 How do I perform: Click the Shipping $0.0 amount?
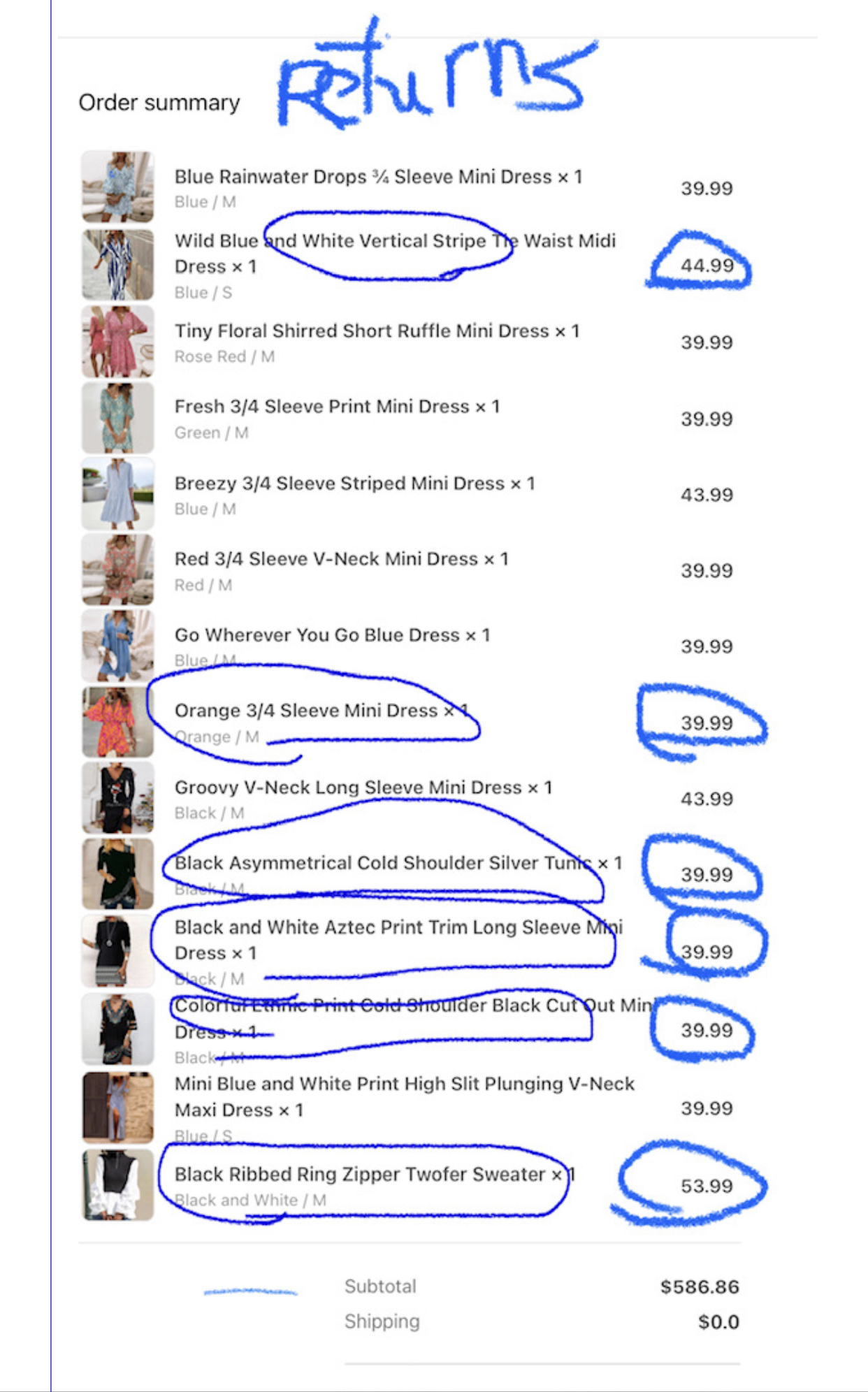[x=718, y=1321]
